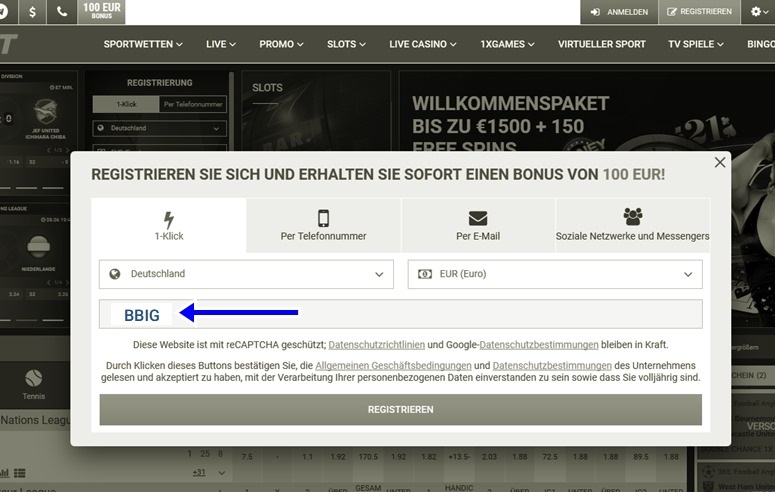Click the promo code field with BBIG
775x492 pixels.
tap(400, 313)
